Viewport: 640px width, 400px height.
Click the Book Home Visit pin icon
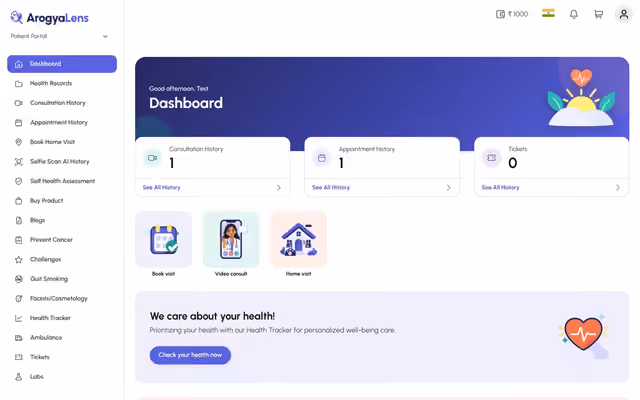[18, 142]
